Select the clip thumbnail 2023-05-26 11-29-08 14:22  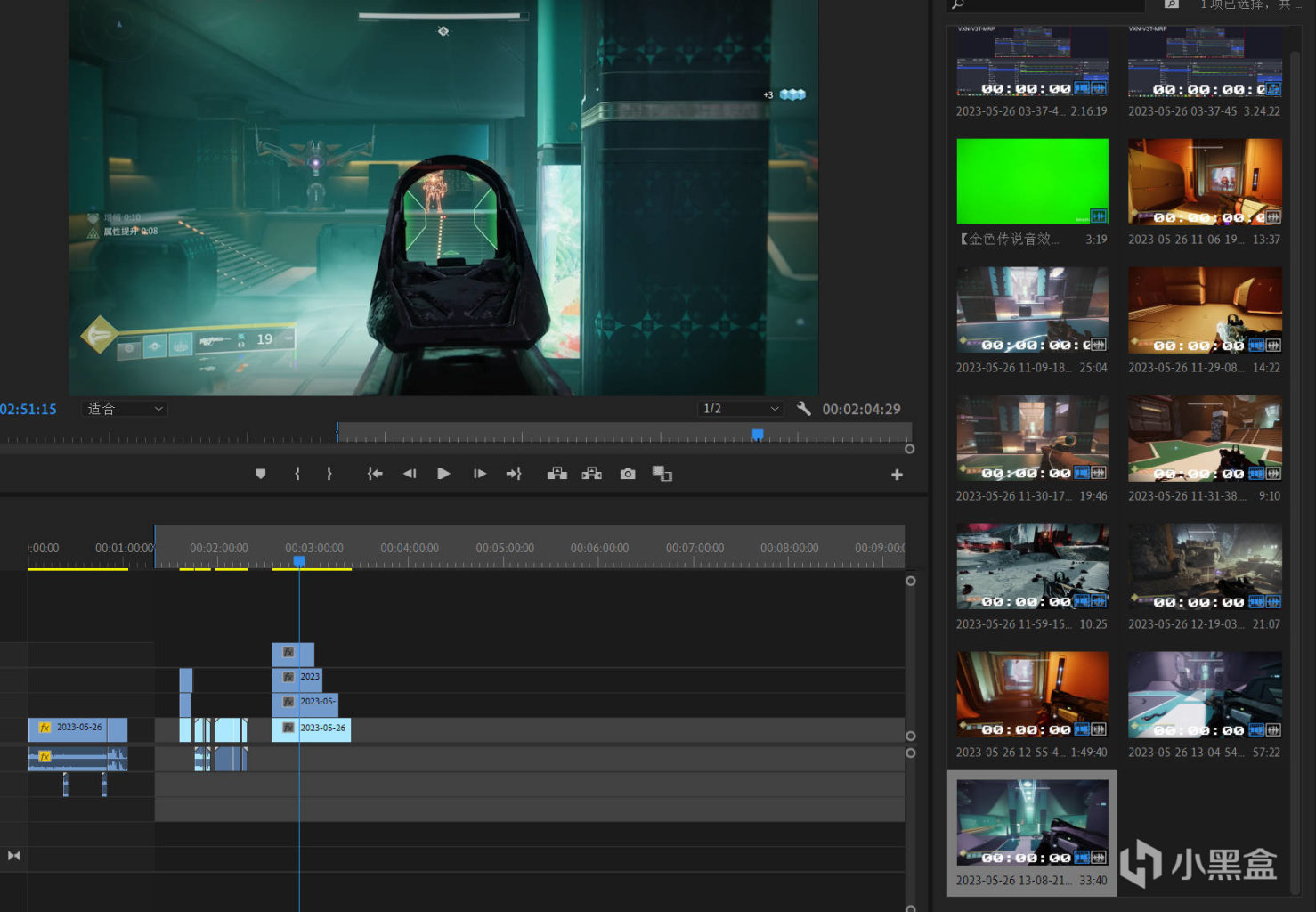[1205, 309]
